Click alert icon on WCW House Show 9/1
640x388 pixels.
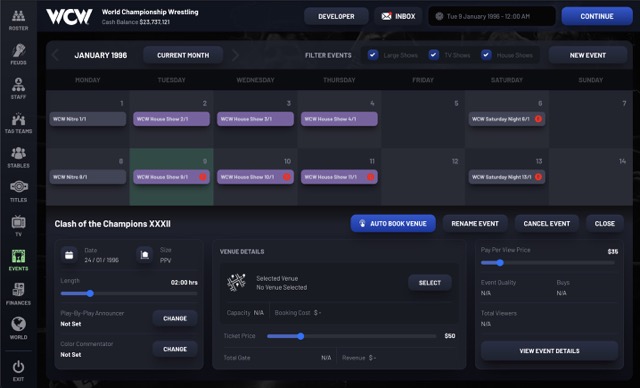pyautogui.click(x=203, y=177)
